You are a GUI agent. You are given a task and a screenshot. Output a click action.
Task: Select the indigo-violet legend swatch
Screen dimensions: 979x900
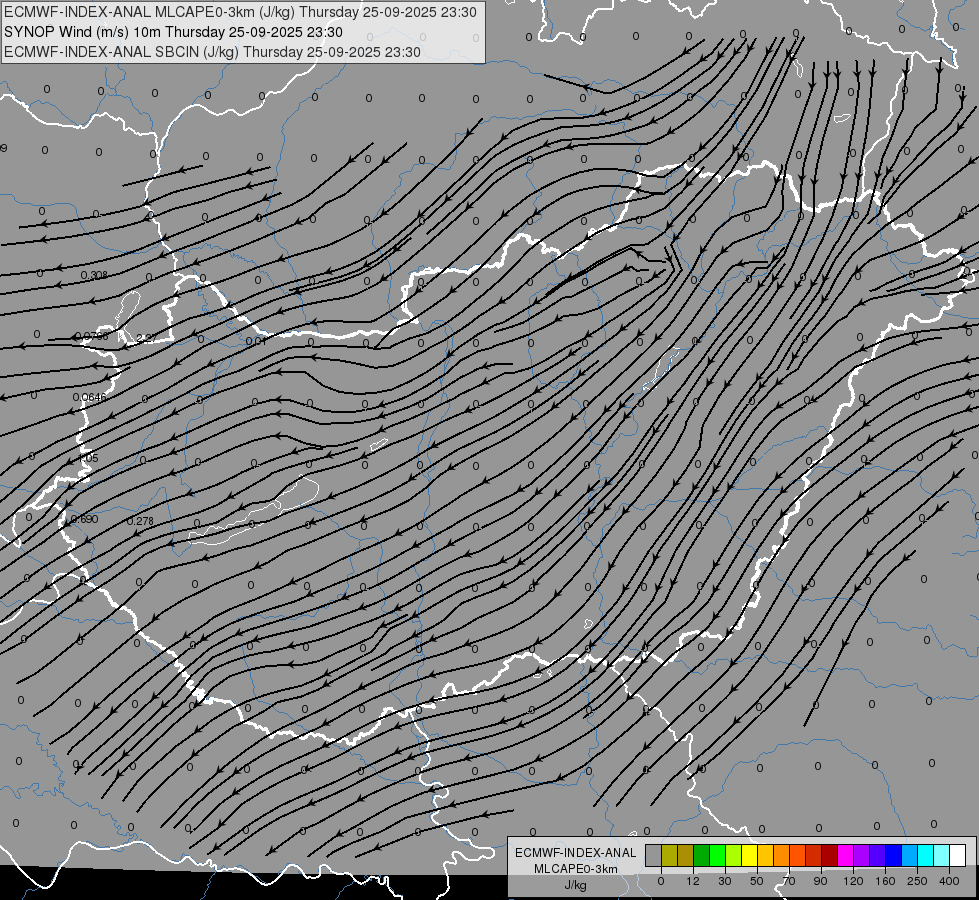click(x=878, y=855)
